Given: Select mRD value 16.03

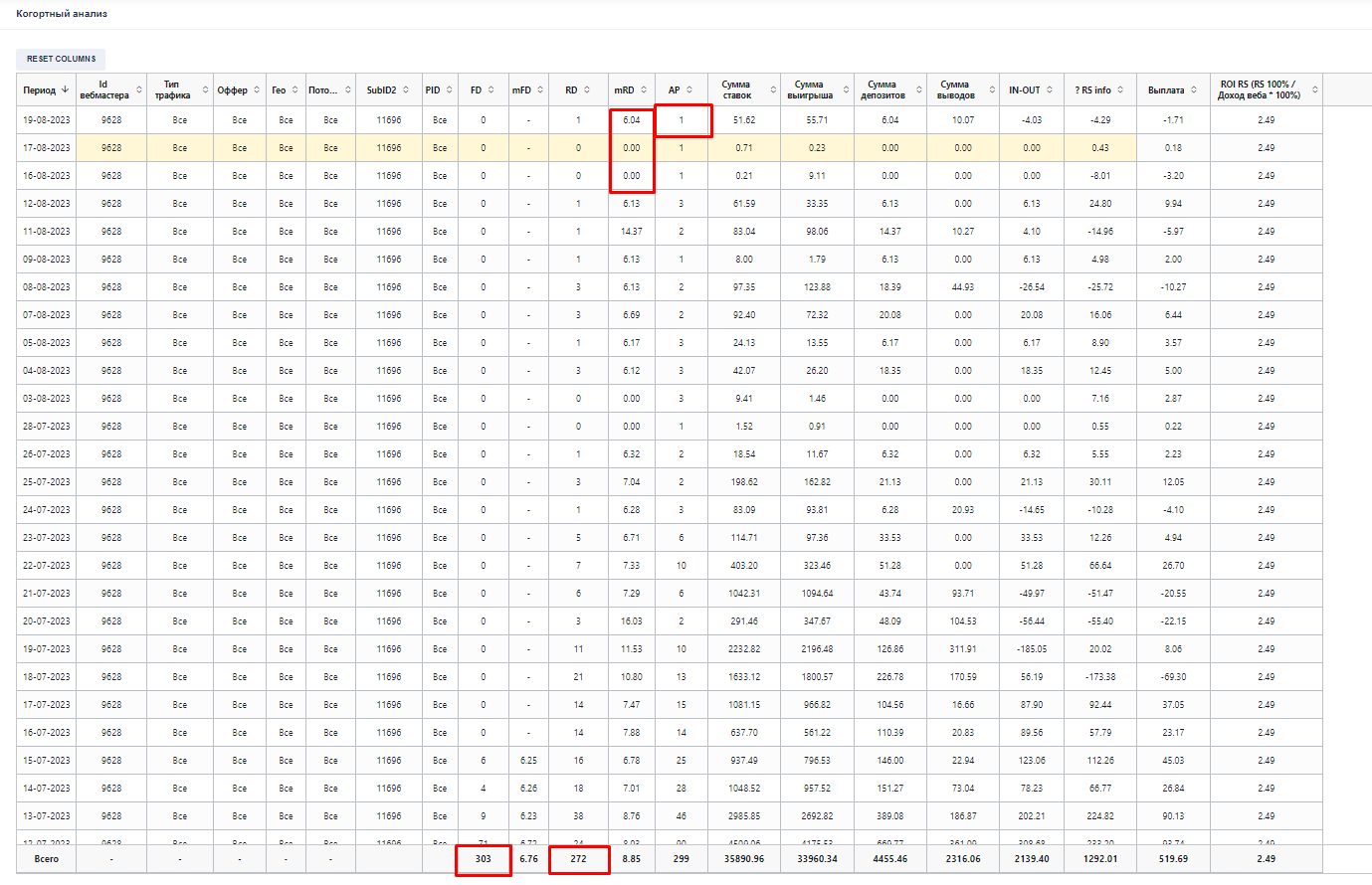Looking at the screenshot, I should (x=632, y=621).
